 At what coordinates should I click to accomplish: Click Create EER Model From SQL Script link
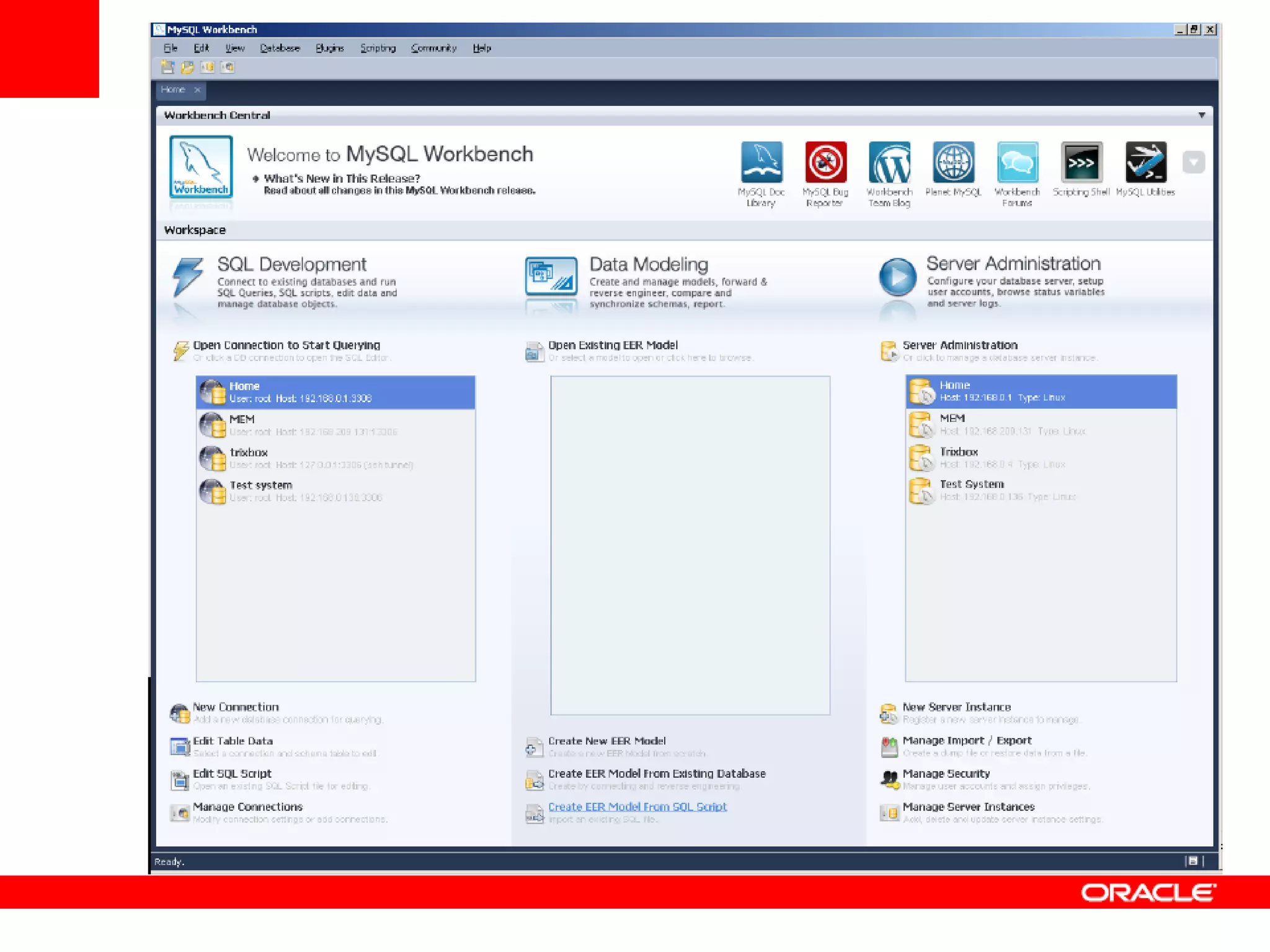click(637, 806)
